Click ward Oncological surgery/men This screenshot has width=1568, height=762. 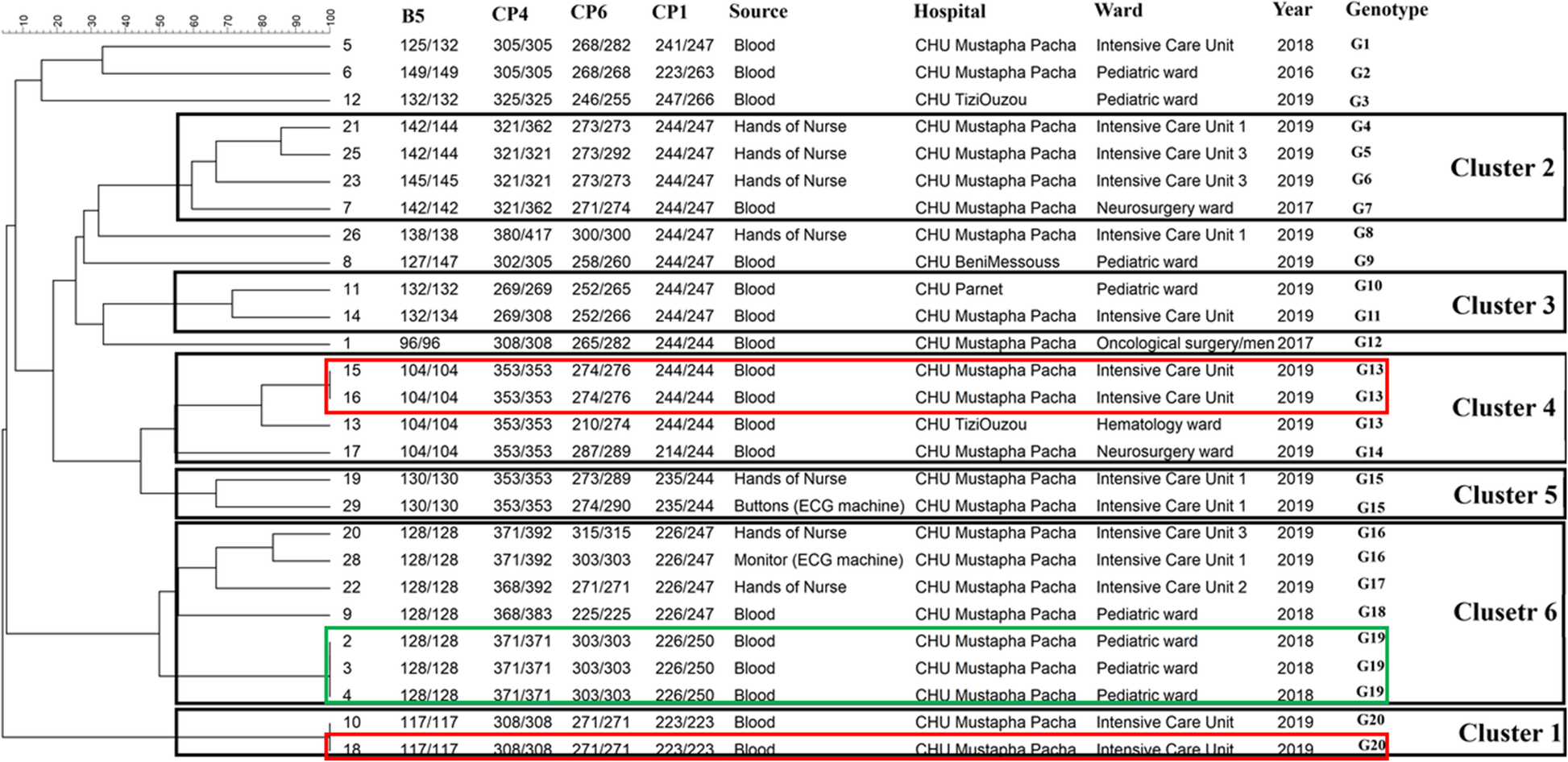coord(1184,344)
